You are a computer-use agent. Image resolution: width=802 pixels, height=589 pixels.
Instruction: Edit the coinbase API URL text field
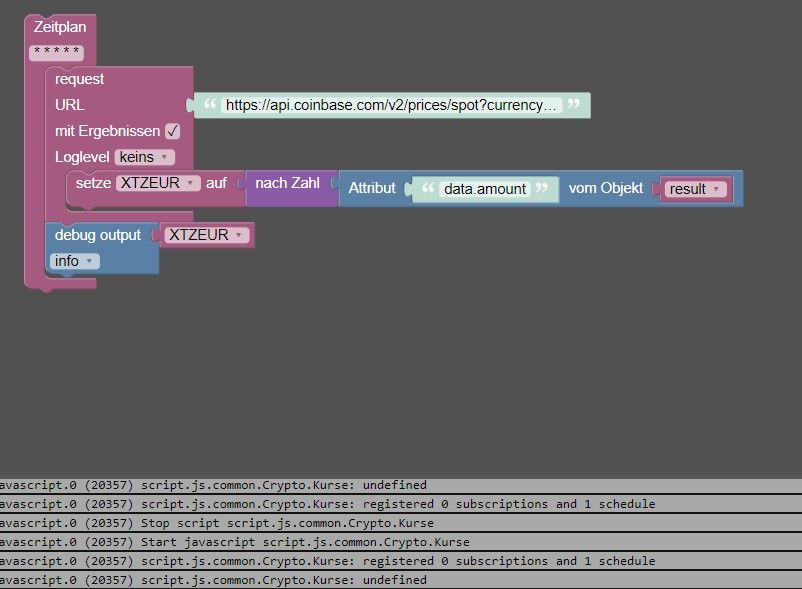coord(391,105)
